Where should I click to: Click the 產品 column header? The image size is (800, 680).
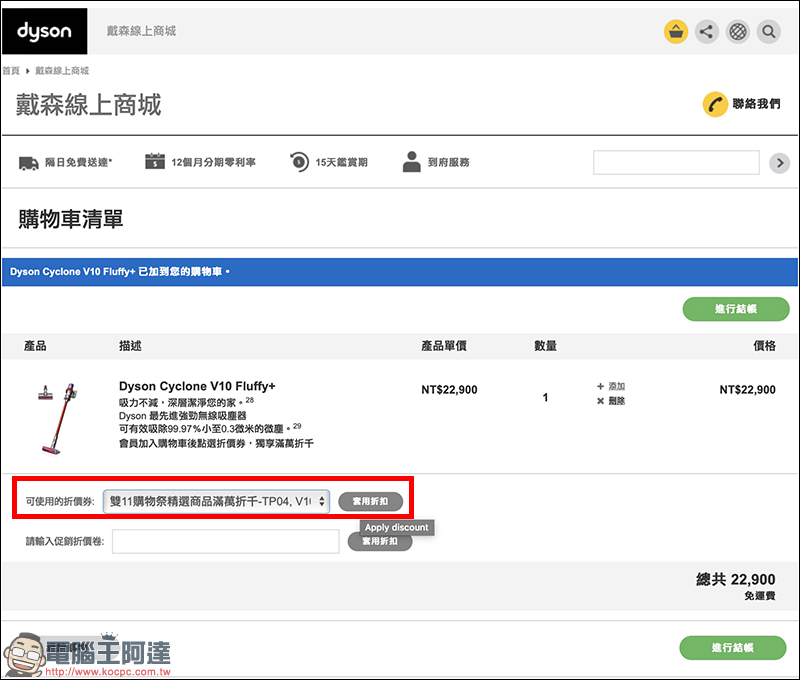[35, 346]
